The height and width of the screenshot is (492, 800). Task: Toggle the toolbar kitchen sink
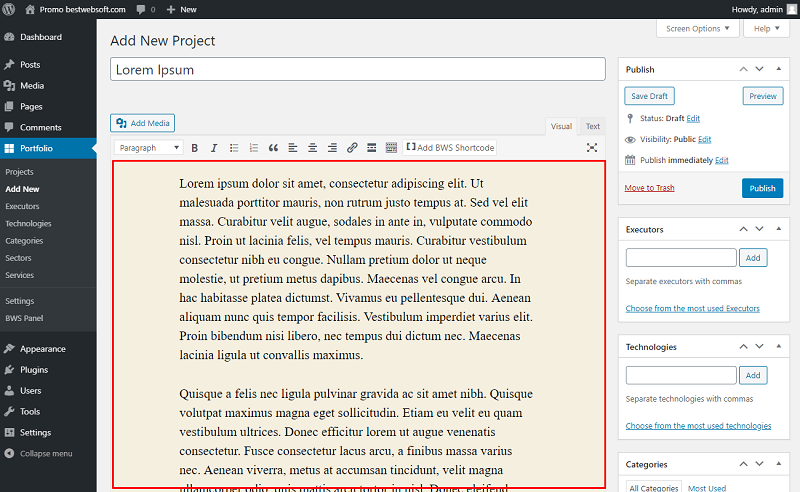391,147
